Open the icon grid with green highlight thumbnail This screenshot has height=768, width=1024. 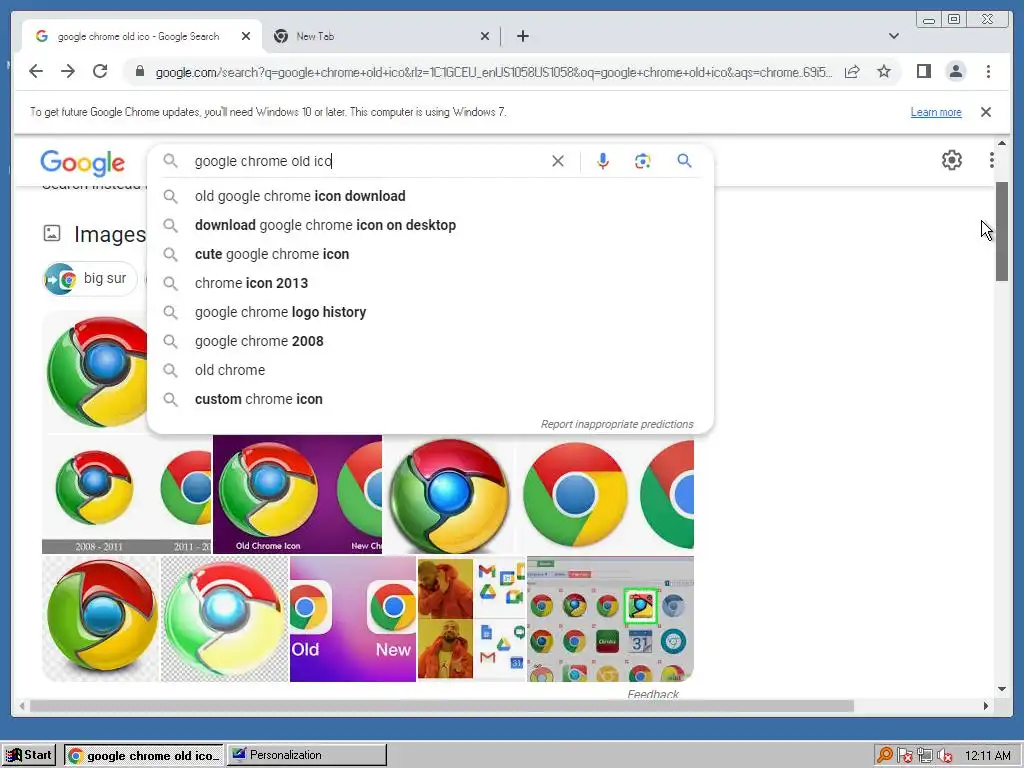pos(610,618)
